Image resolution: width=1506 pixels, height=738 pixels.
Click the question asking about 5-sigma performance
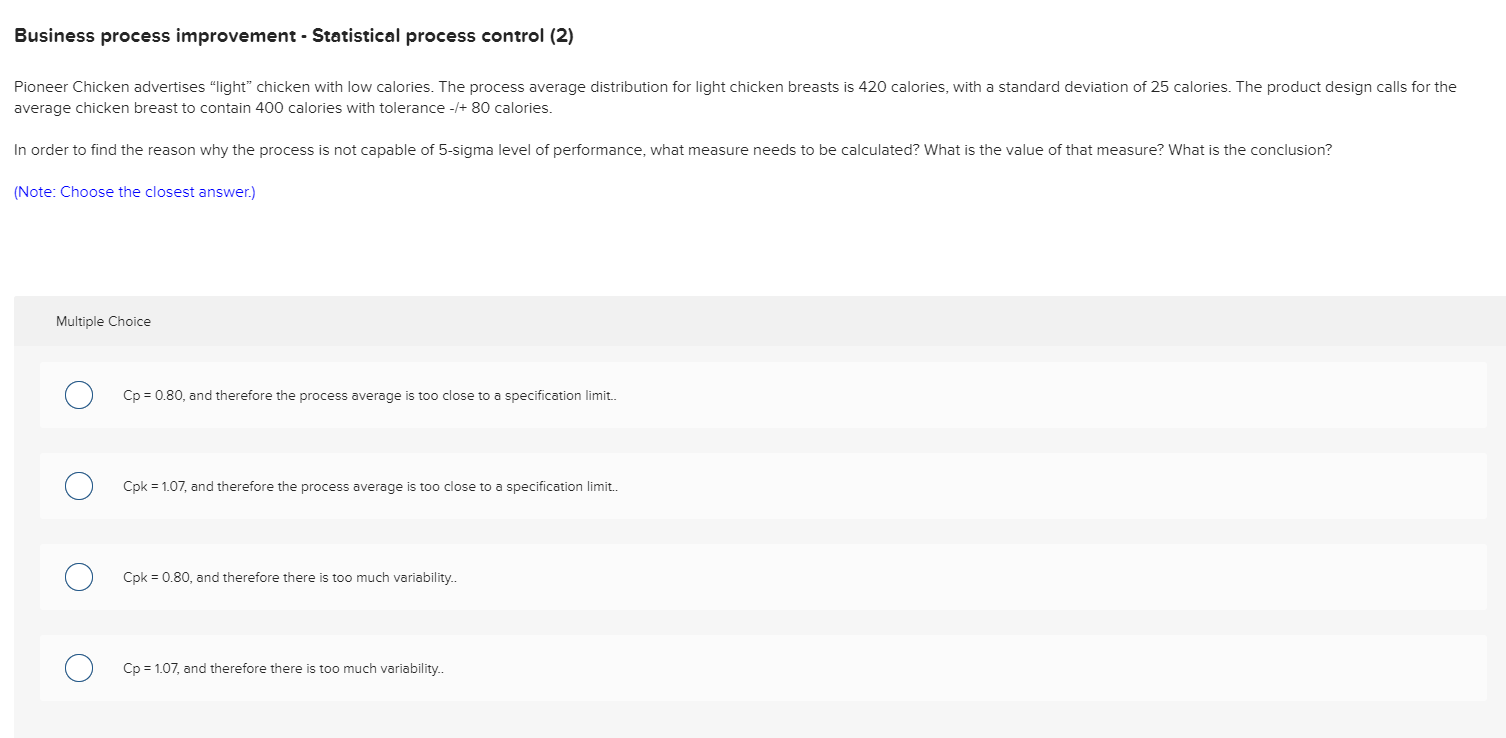click(x=672, y=149)
